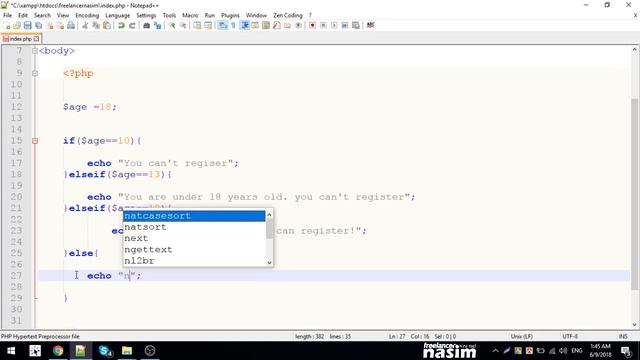The height and width of the screenshot is (360, 640).
Task: Click the Stop Recording macro icon
Action: click(323, 25)
